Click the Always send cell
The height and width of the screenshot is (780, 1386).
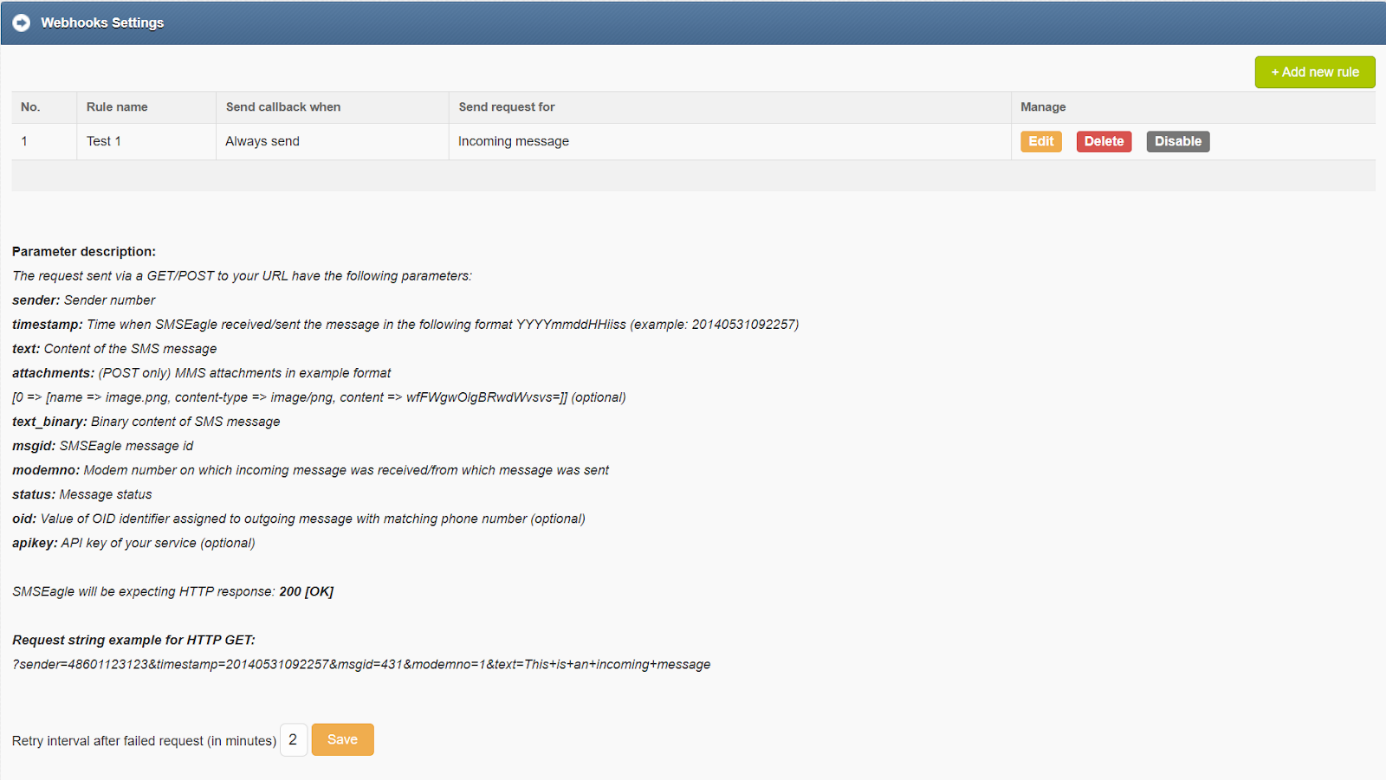[x=332, y=141]
